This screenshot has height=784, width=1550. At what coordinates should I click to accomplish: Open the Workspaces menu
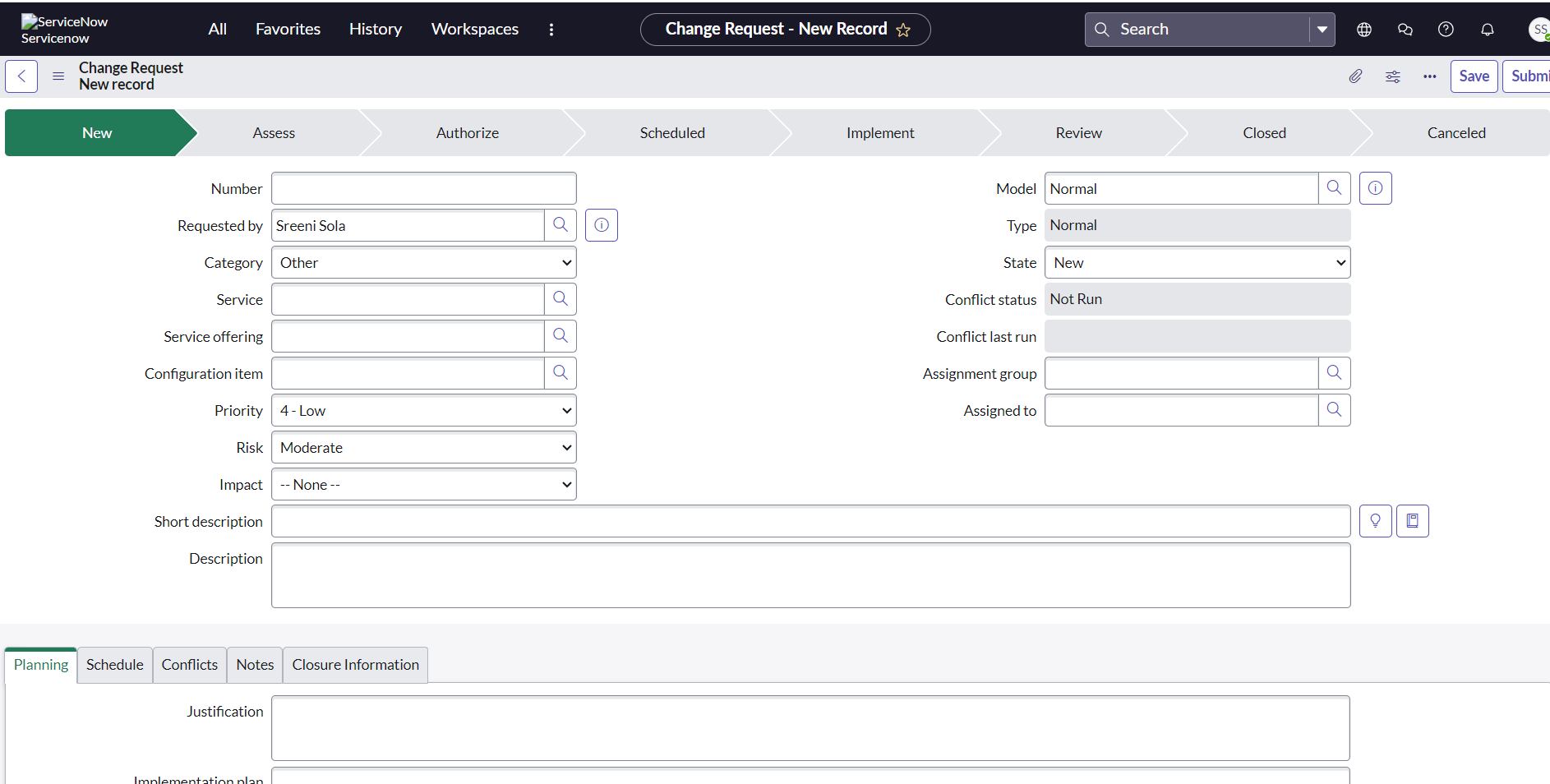(474, 30)
